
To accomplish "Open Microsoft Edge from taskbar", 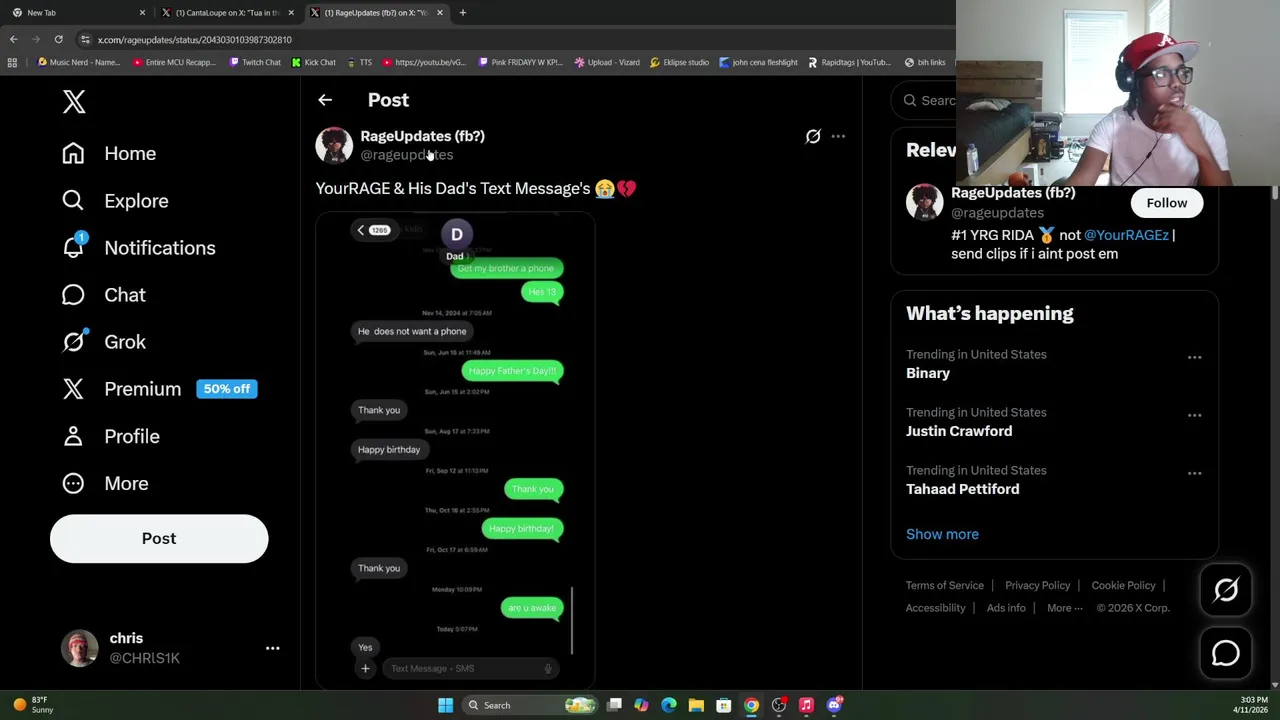I will tap(669, 705).
